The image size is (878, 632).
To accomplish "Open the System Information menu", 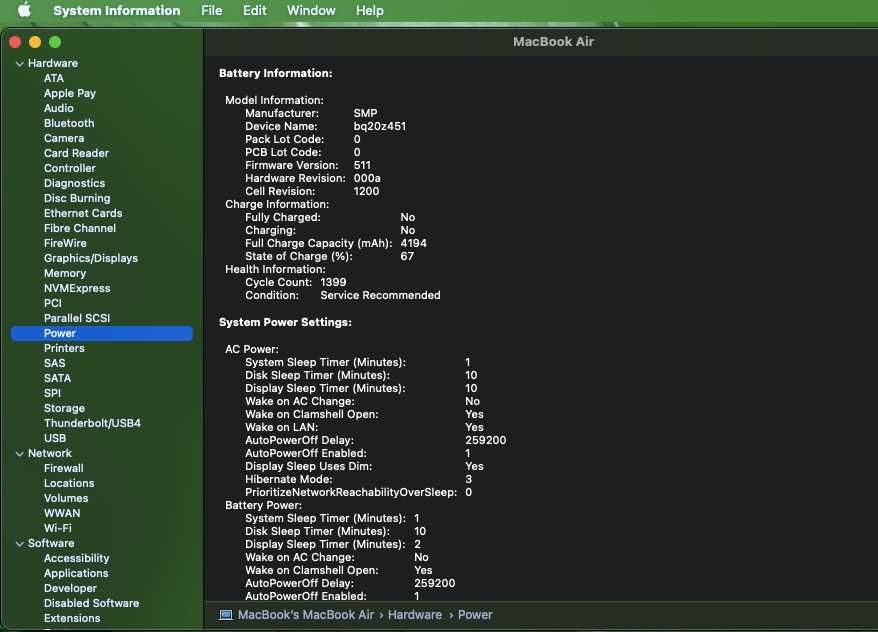I will 116,10.
